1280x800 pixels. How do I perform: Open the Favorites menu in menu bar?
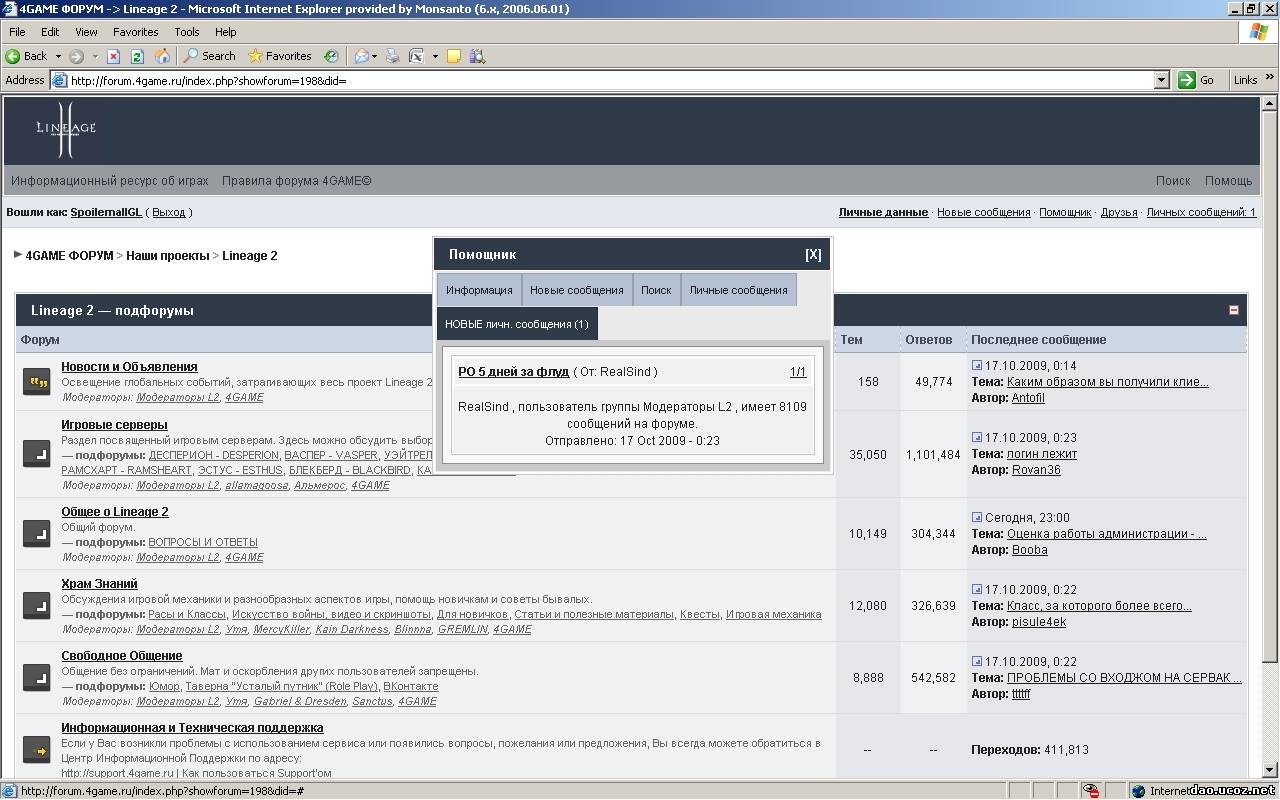point(135,32)
